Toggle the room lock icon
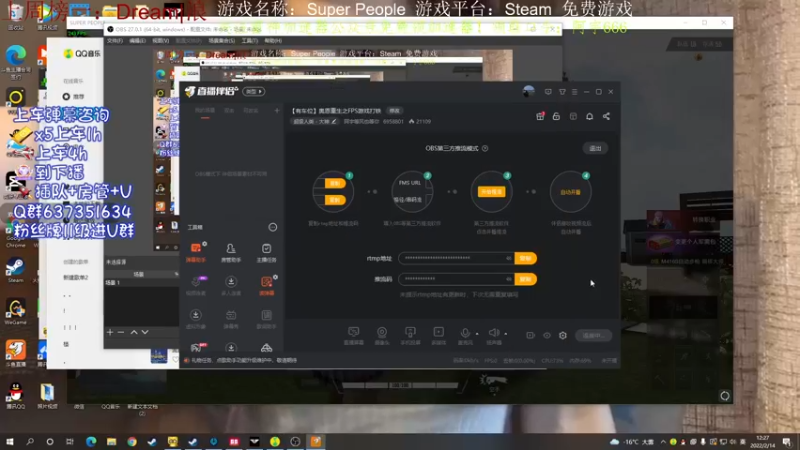This screenshot has height=450, width=800. coord(556,116)
